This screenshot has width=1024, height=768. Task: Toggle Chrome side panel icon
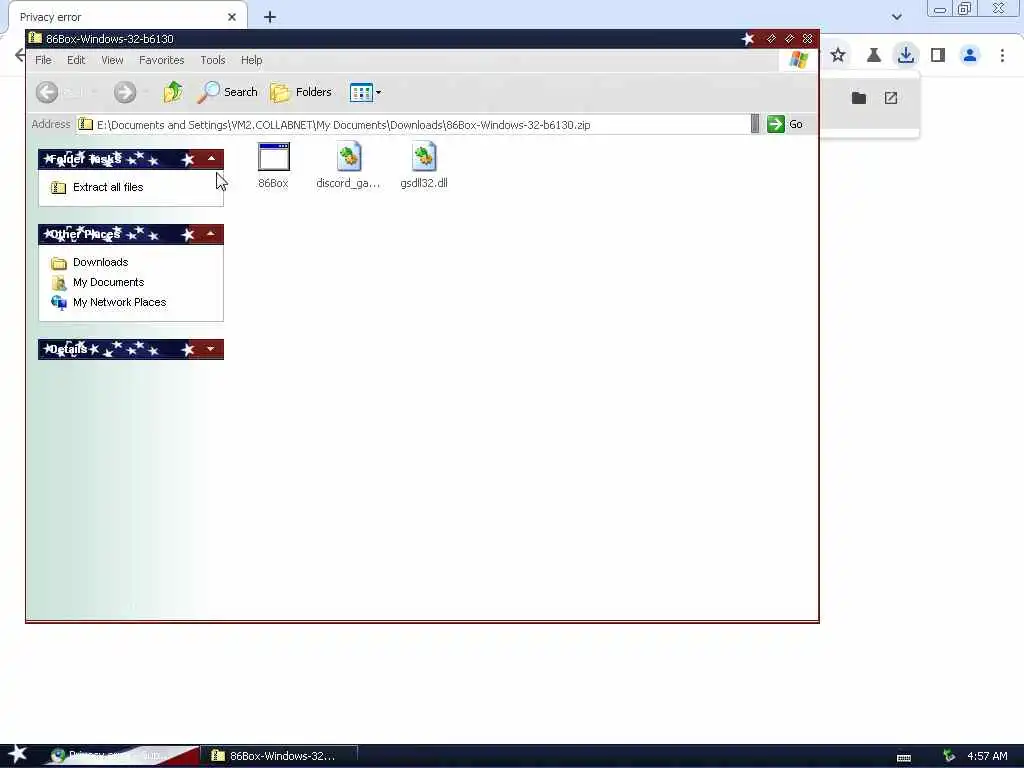pos(938,55)
